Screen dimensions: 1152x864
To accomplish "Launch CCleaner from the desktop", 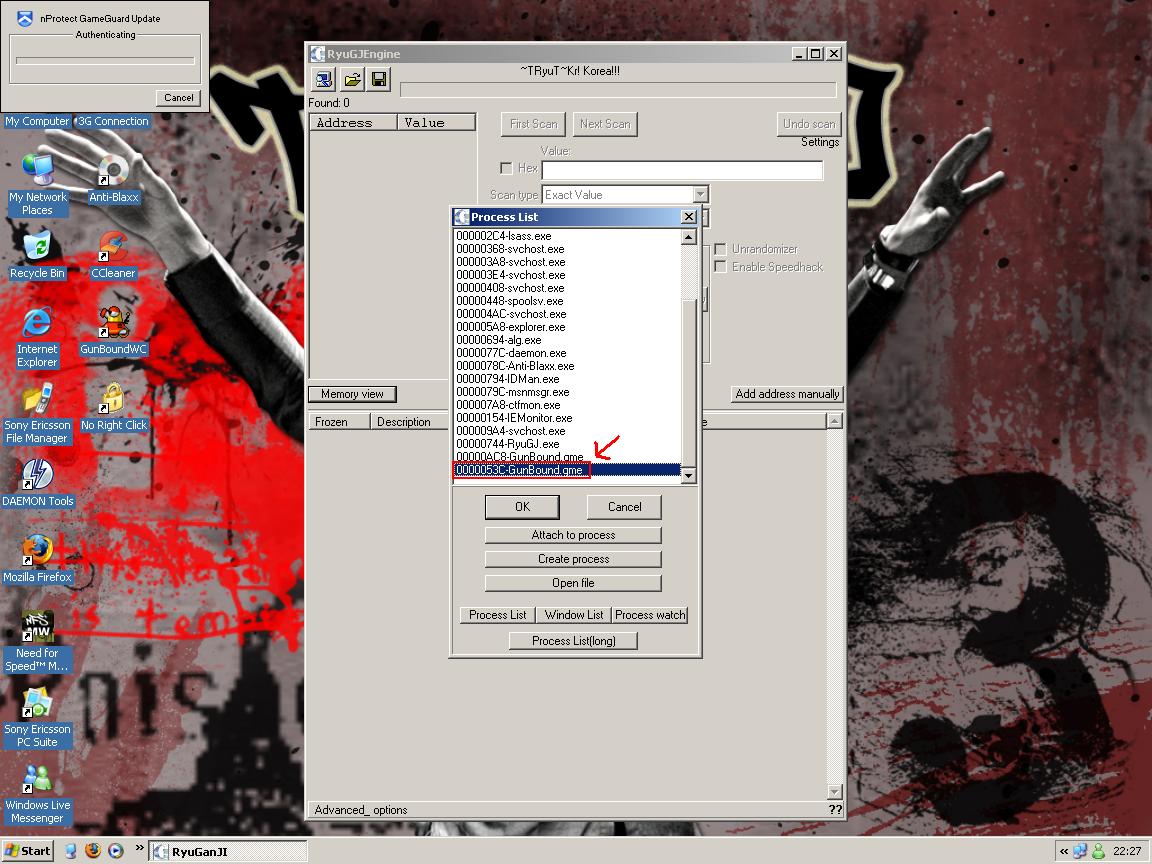I will [113, 254].
